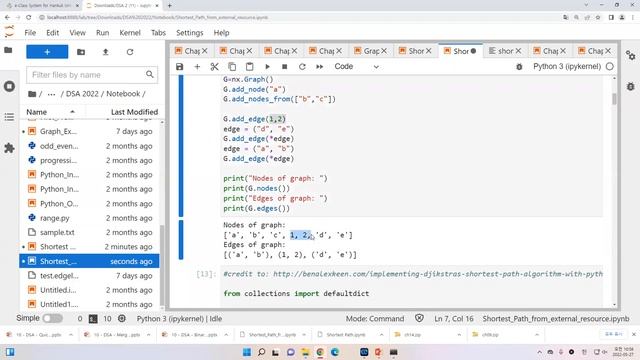
Task: Paste cell from the clipboard icon
Action: [x=249, y=67]
